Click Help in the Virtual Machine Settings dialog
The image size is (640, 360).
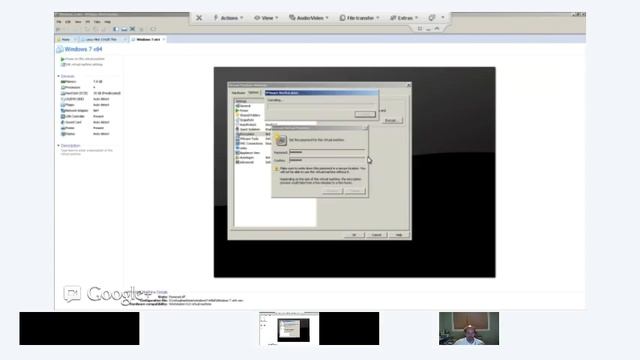click(x=399, y=235)
